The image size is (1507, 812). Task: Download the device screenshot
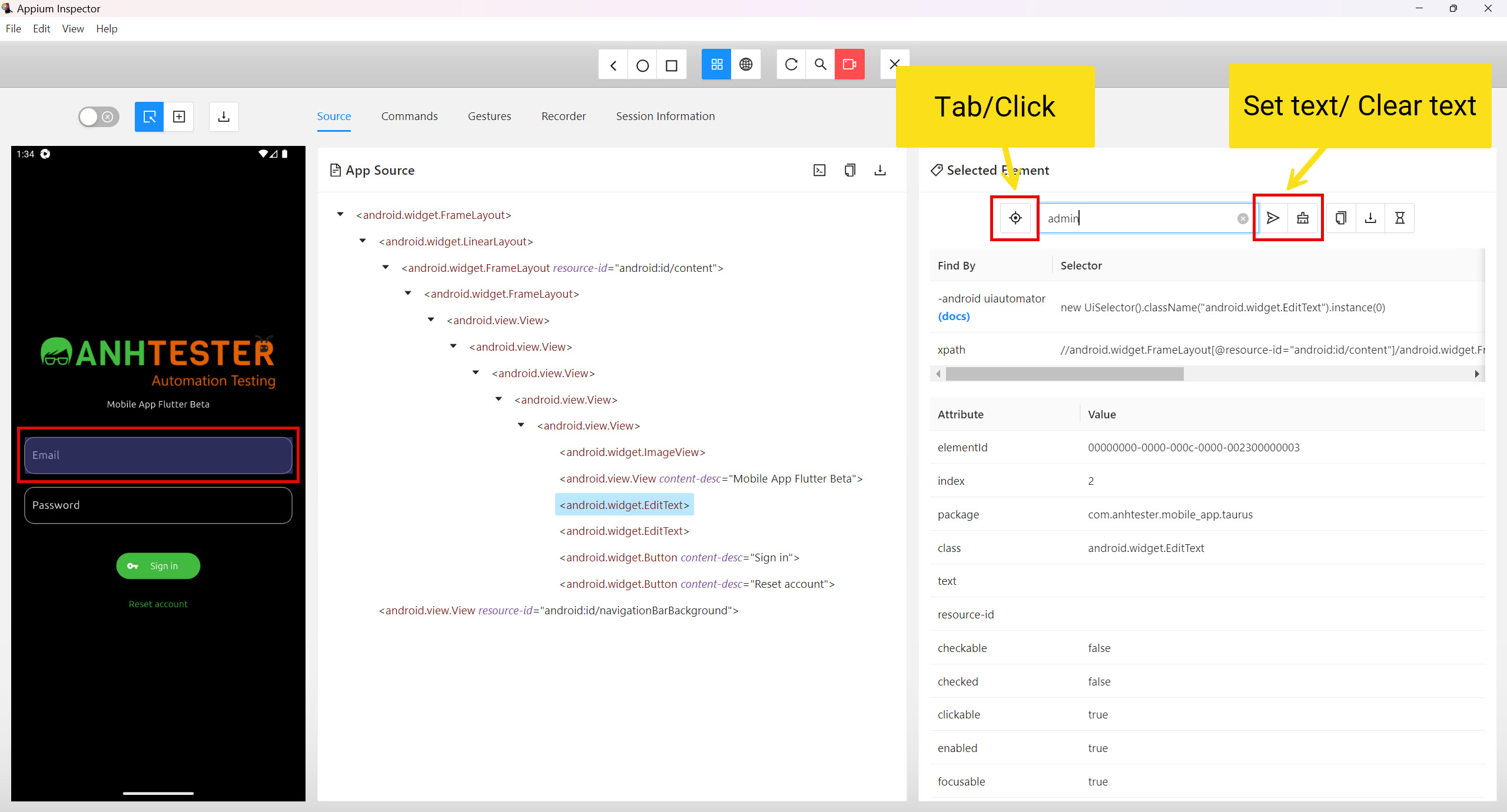tap(224, 117)
